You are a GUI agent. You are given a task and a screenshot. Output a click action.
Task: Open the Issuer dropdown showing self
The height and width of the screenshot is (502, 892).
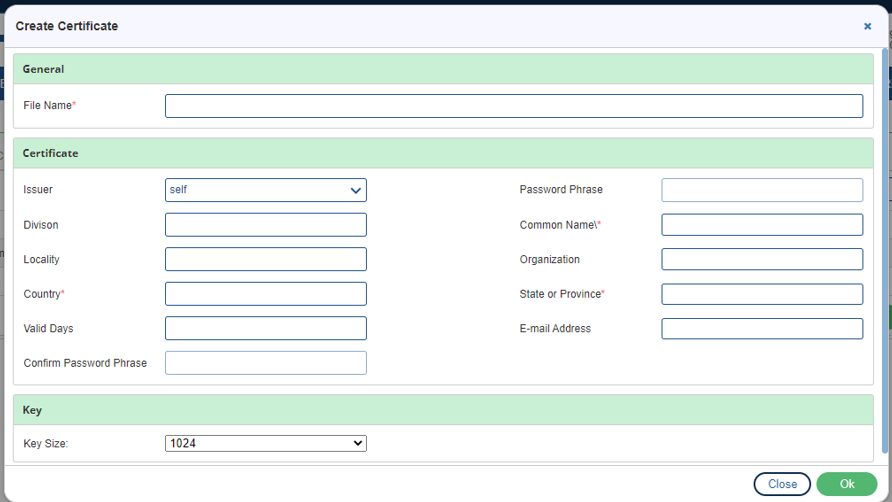click(266, 190)
